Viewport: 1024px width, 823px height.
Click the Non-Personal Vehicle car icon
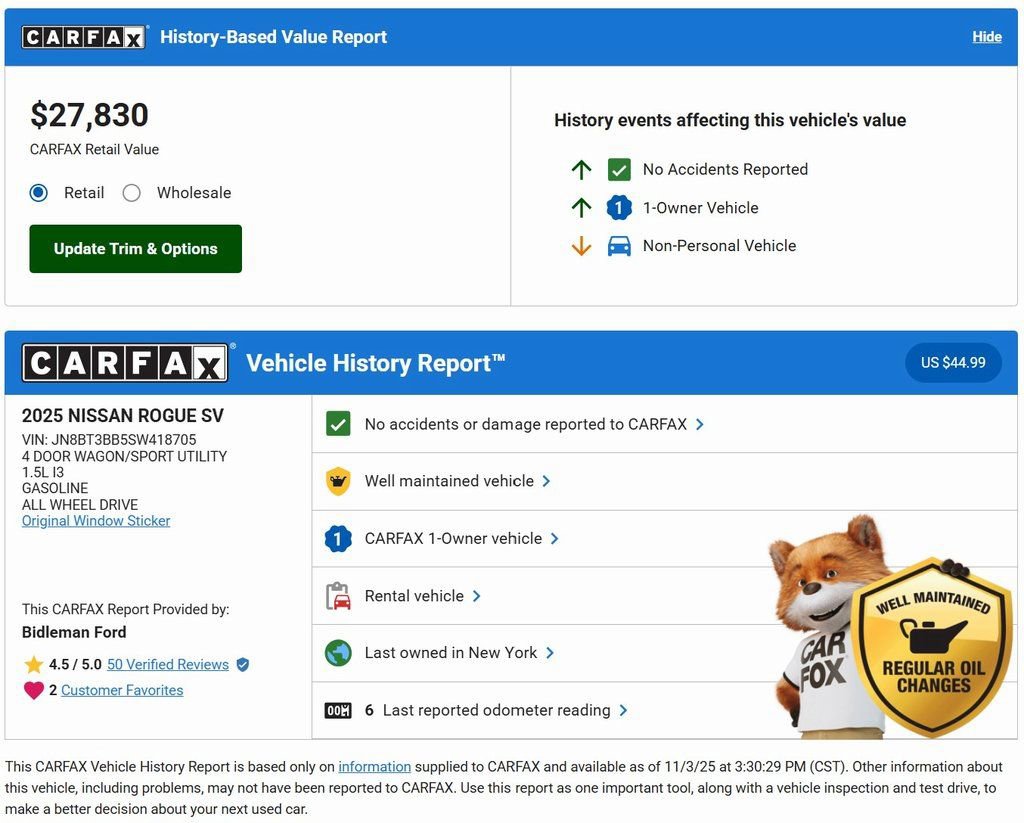click(621, 245)
